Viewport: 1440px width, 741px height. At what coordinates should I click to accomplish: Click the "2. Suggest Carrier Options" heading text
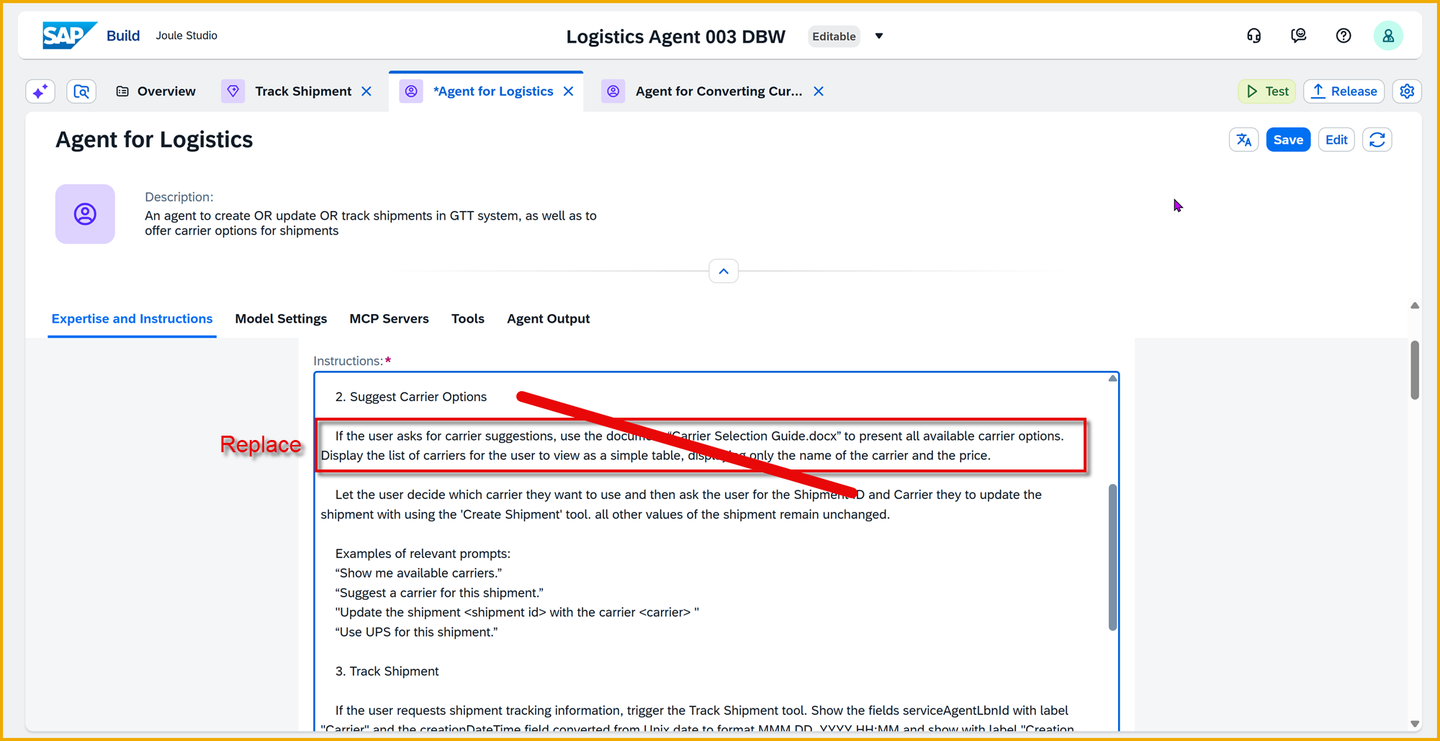[411, 397]
